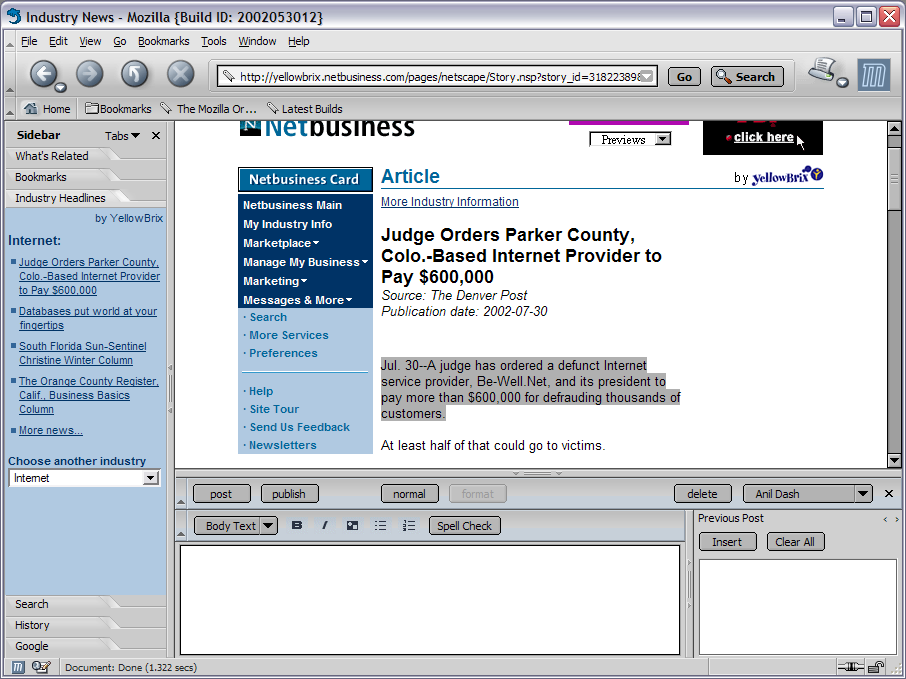Click the click here ad link
This screenshot has height=679, width=906.
click(763, 137)
